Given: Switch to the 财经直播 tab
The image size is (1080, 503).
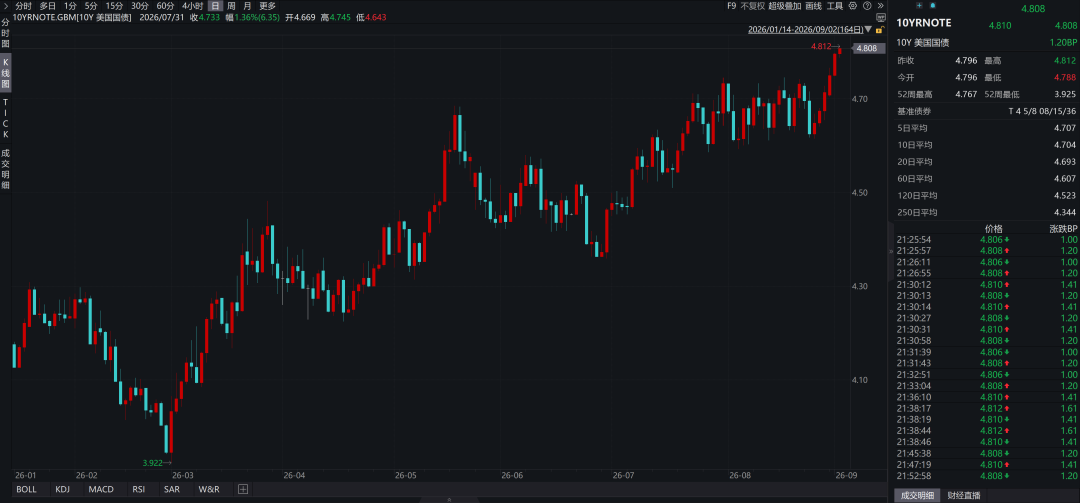Looking at the screenshot, I should [x=964, y=495].
